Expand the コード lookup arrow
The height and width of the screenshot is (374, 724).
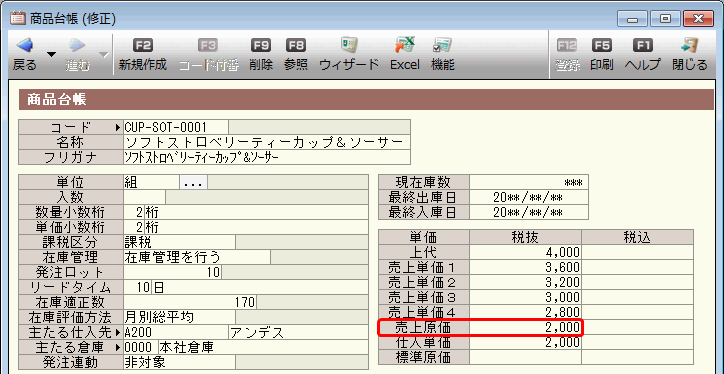(x=119, y=127)
